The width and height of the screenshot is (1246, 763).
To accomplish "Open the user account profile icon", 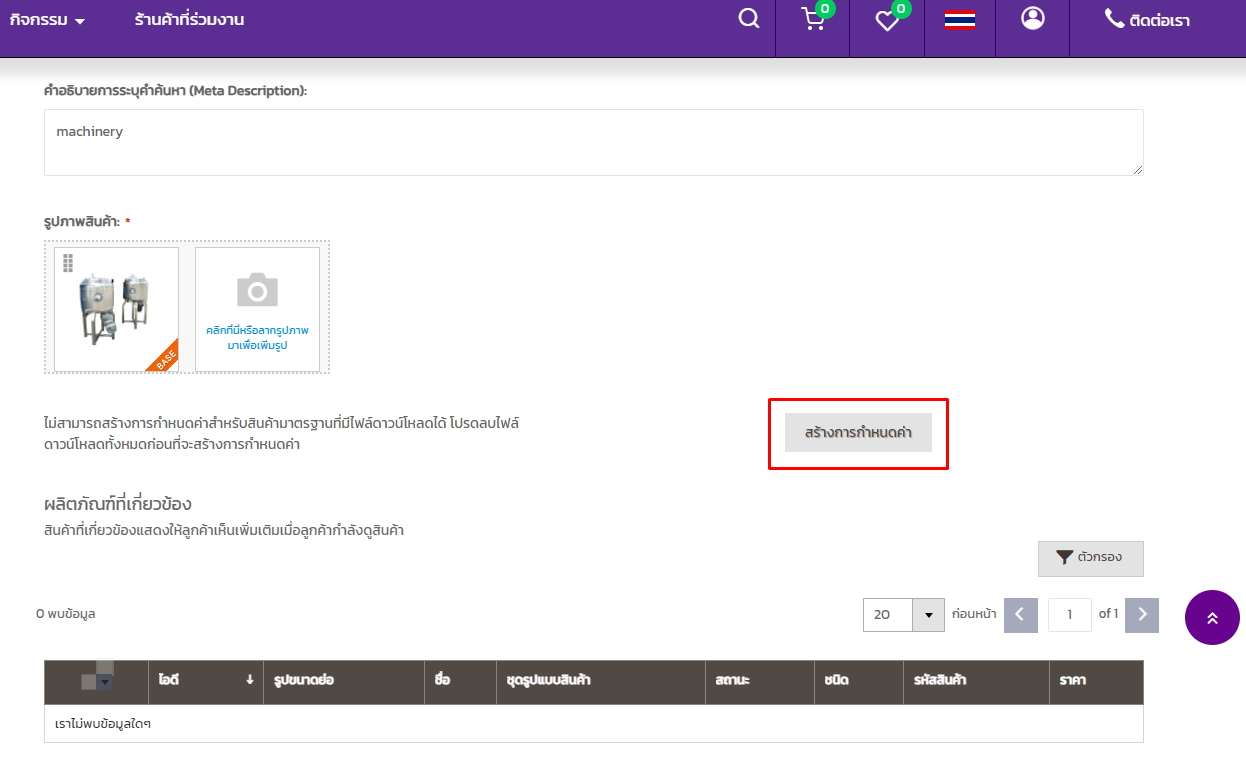I will pos(1032,19).
